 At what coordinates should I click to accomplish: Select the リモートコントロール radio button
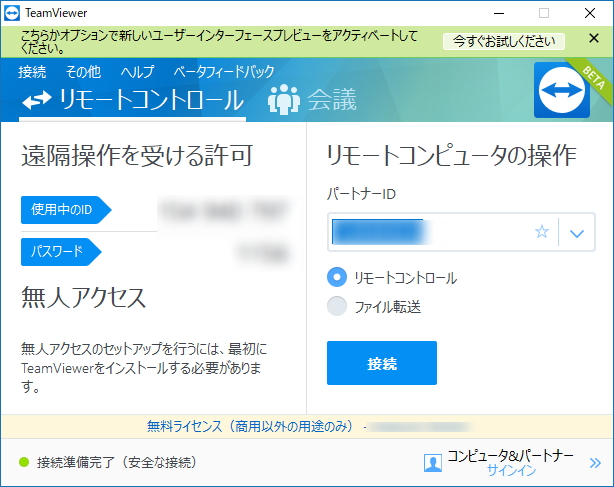[x=337, y=277]
